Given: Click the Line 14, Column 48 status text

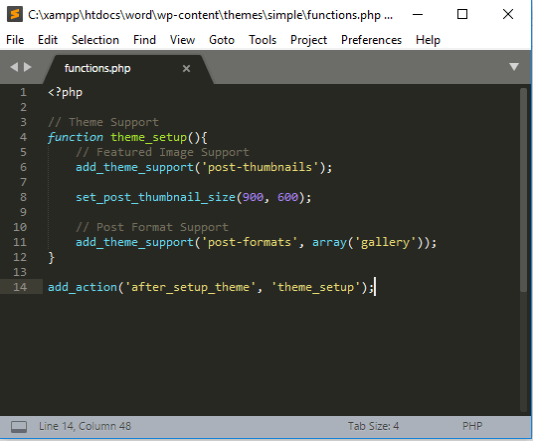Looking at the screenshot, I should 85,426.
